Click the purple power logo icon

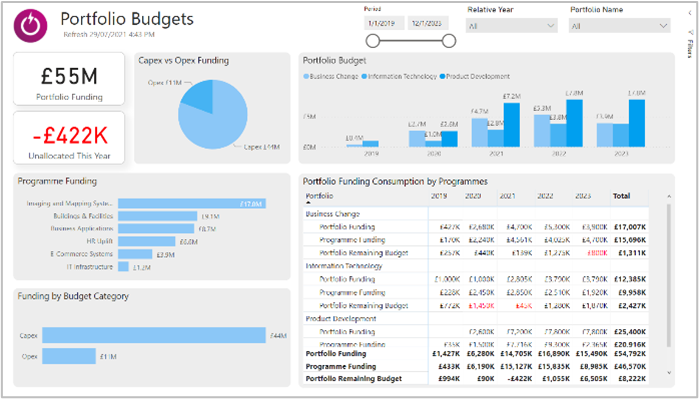click(x=30, y=27)
